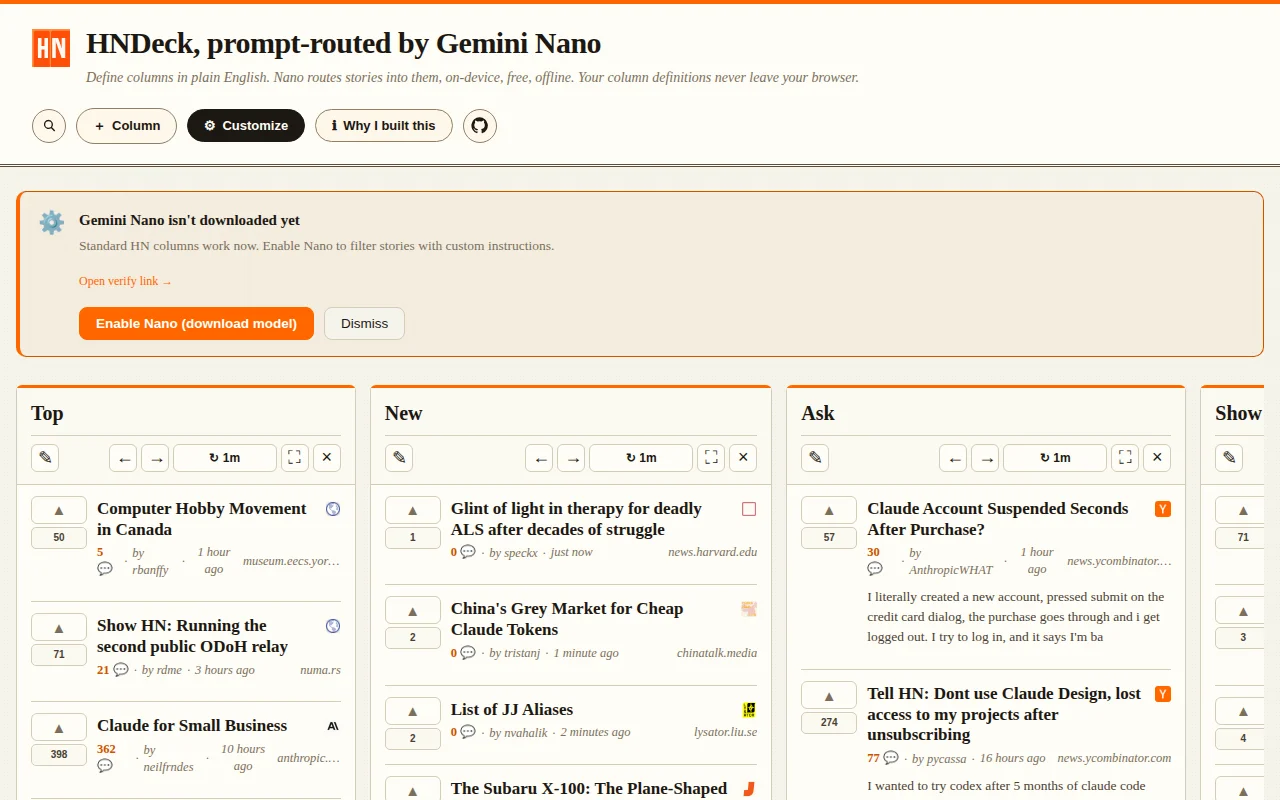Open 'Claude for Small Business' story
Viewport: 1280px width, 800px height.
[192, 726]
